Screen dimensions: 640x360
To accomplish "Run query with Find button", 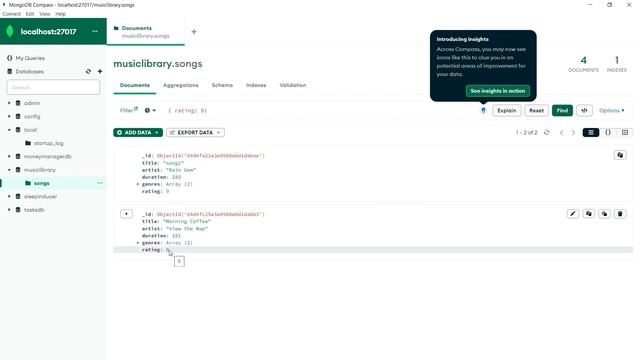I will pos(562,111).
